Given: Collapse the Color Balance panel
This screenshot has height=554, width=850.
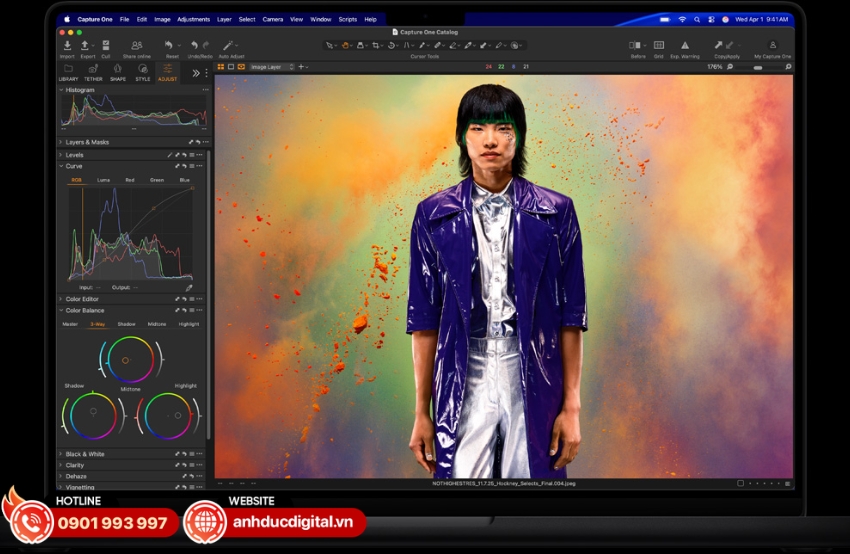Looking at the screenshot, I should (x=61, y=311).
